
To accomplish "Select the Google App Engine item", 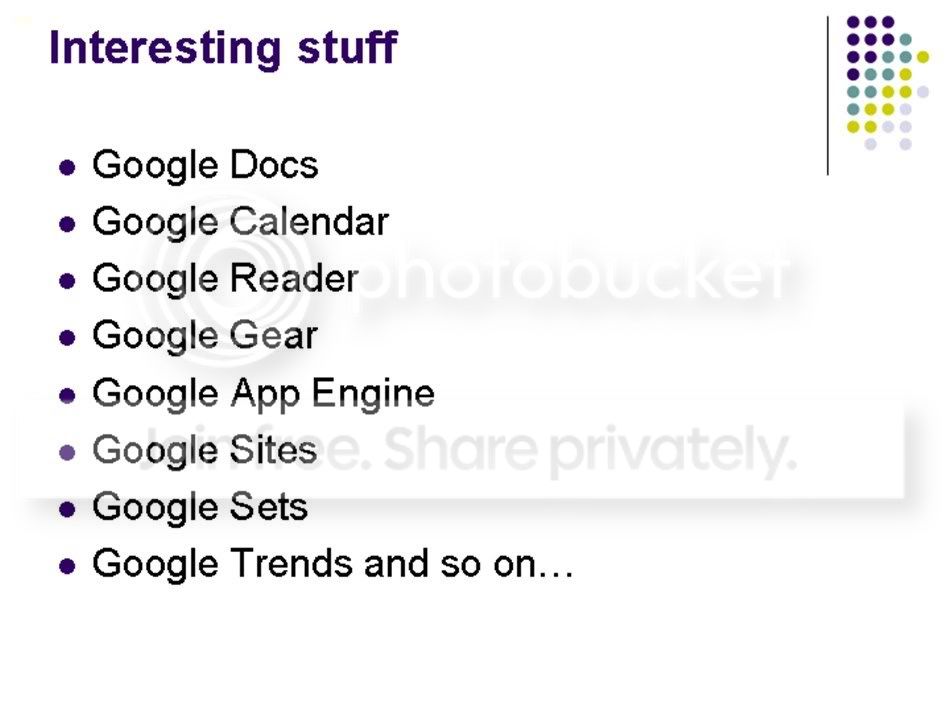I will click(x=263, y=394).
